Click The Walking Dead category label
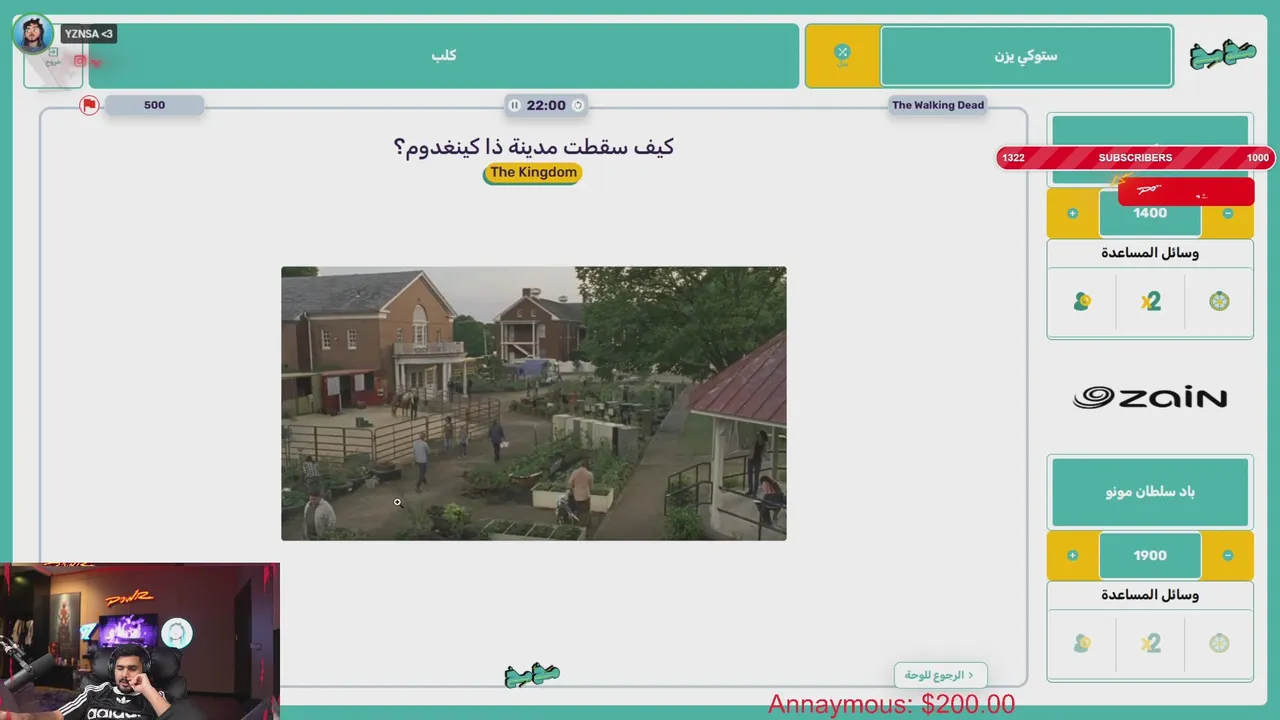 pyautogui.click(x=938, y=105)
